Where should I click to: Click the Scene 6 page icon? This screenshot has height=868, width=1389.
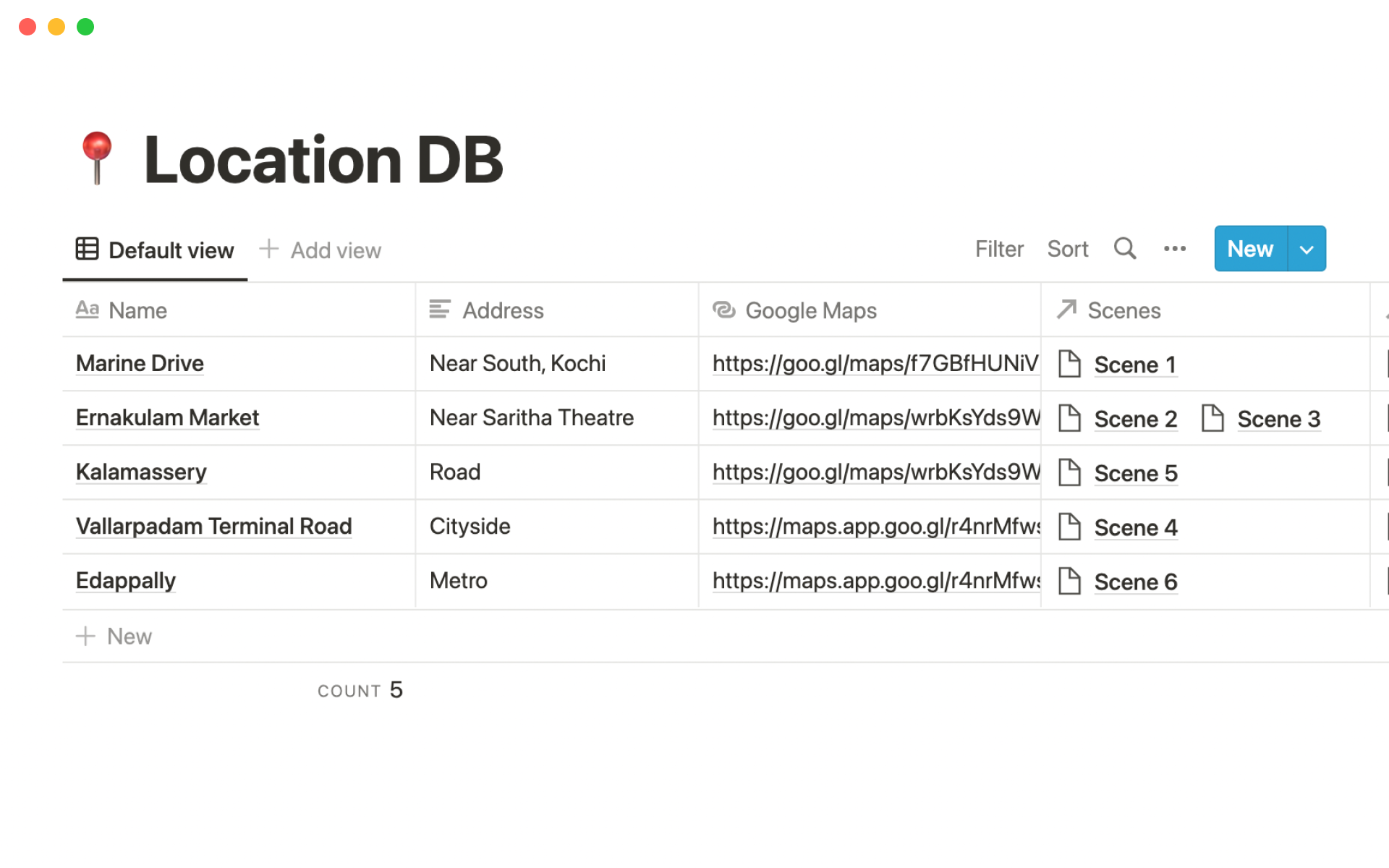click(1069, 581)
